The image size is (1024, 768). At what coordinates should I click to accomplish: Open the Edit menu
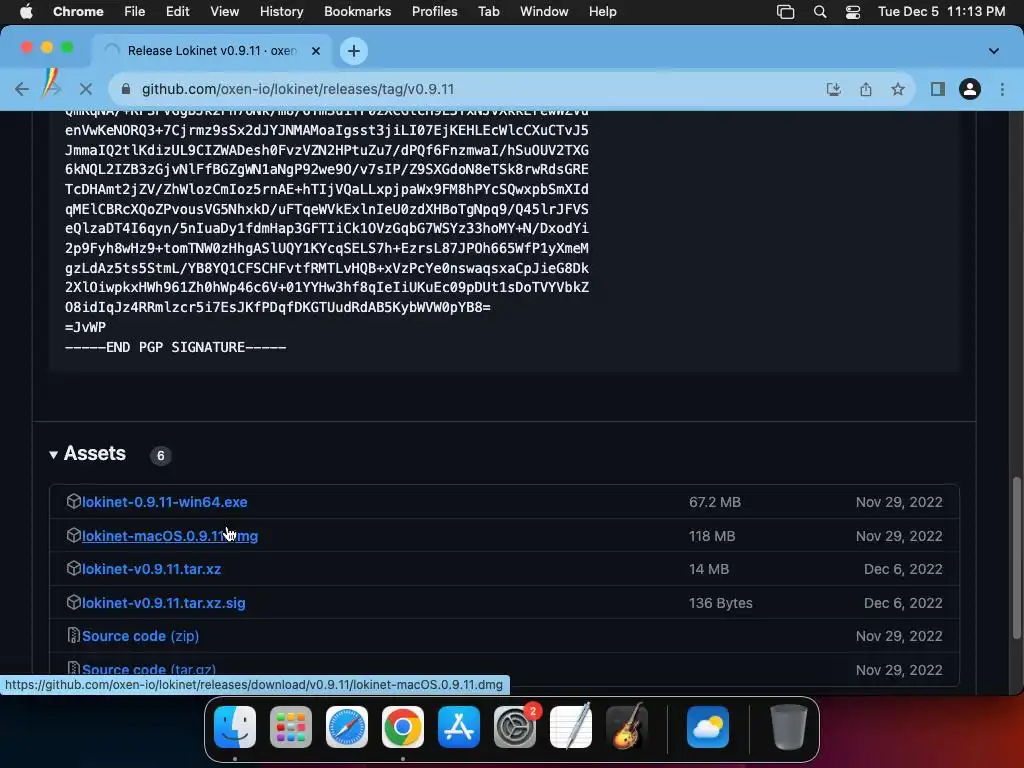[177, 12]
